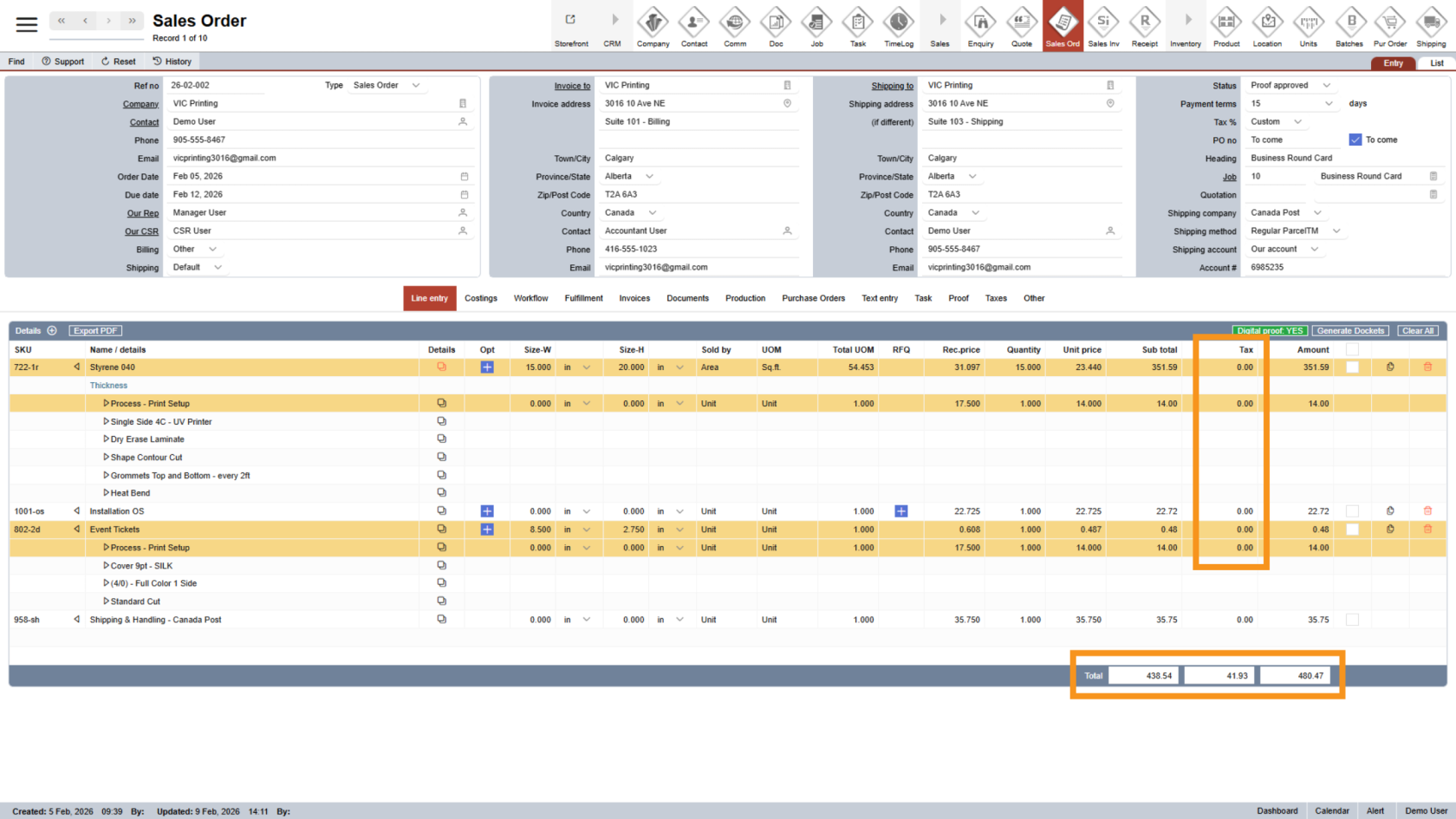Open the Workflow tab
The width and height of the screenshot is (1456, 819).
point(530,298)
